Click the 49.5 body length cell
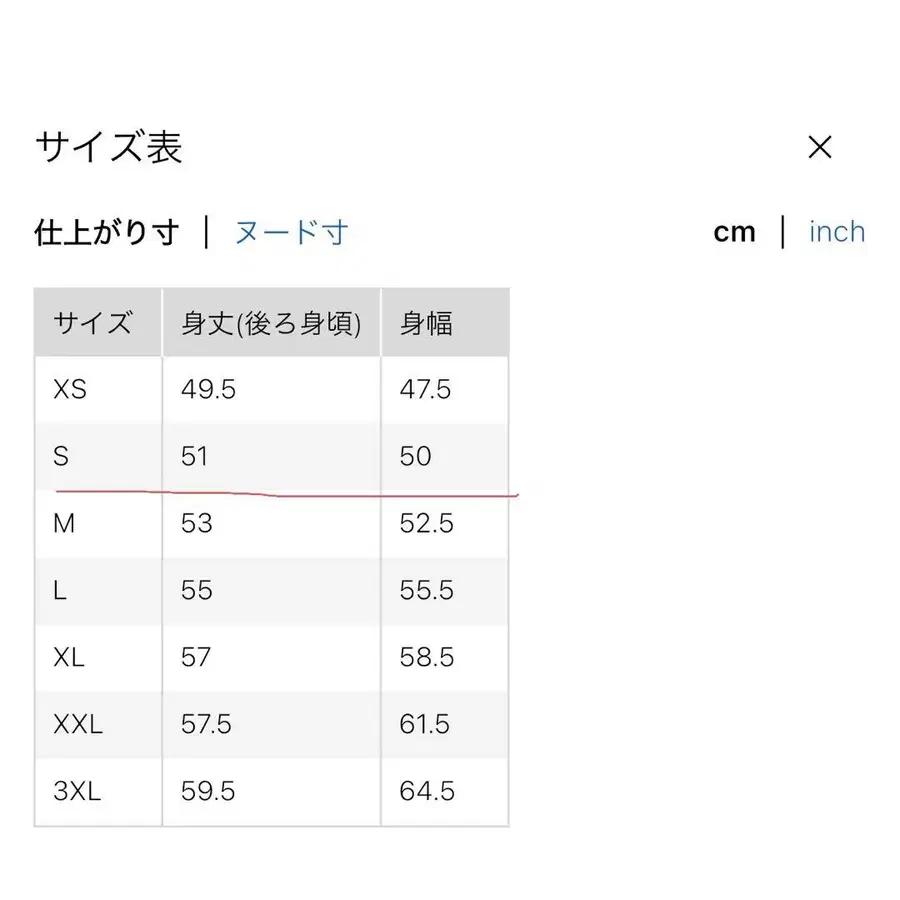The image size is (900, 900). 207,390
